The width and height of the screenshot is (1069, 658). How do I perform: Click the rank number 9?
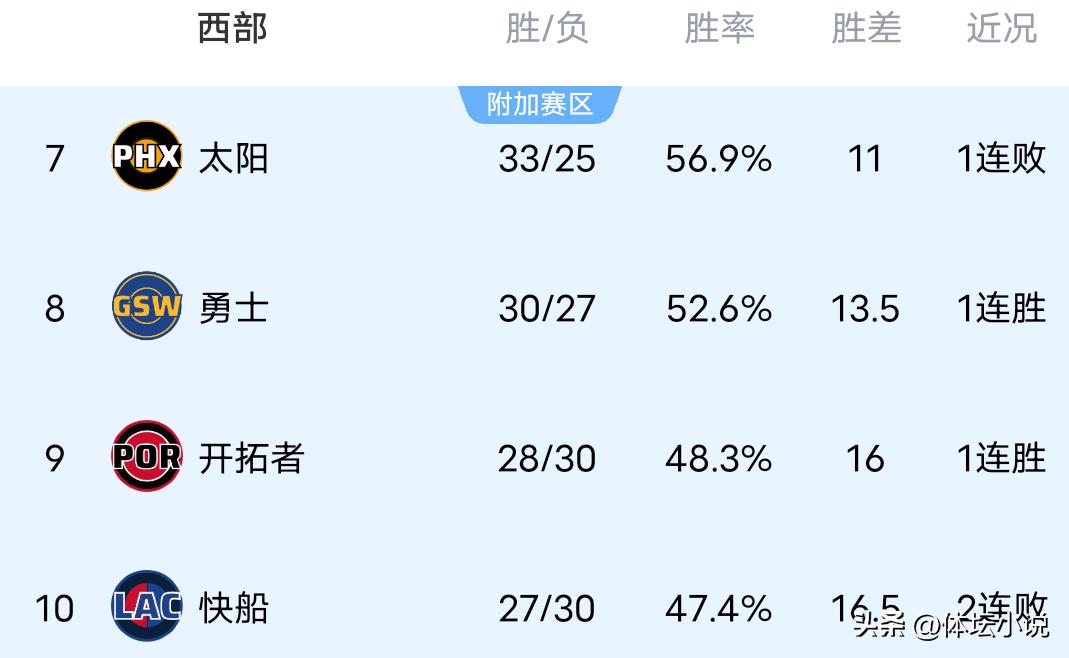click(x=55, y=458)
